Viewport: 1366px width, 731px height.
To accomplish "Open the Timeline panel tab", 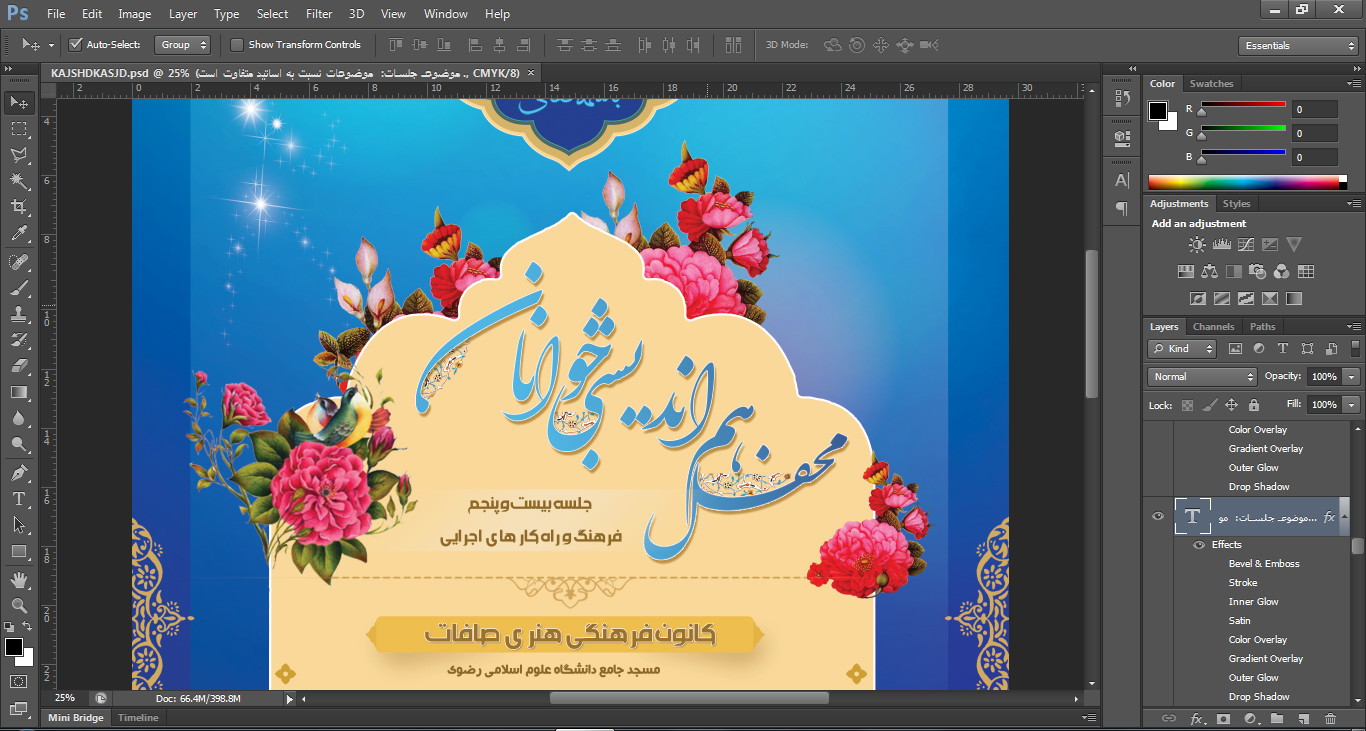I will (138, 718).
